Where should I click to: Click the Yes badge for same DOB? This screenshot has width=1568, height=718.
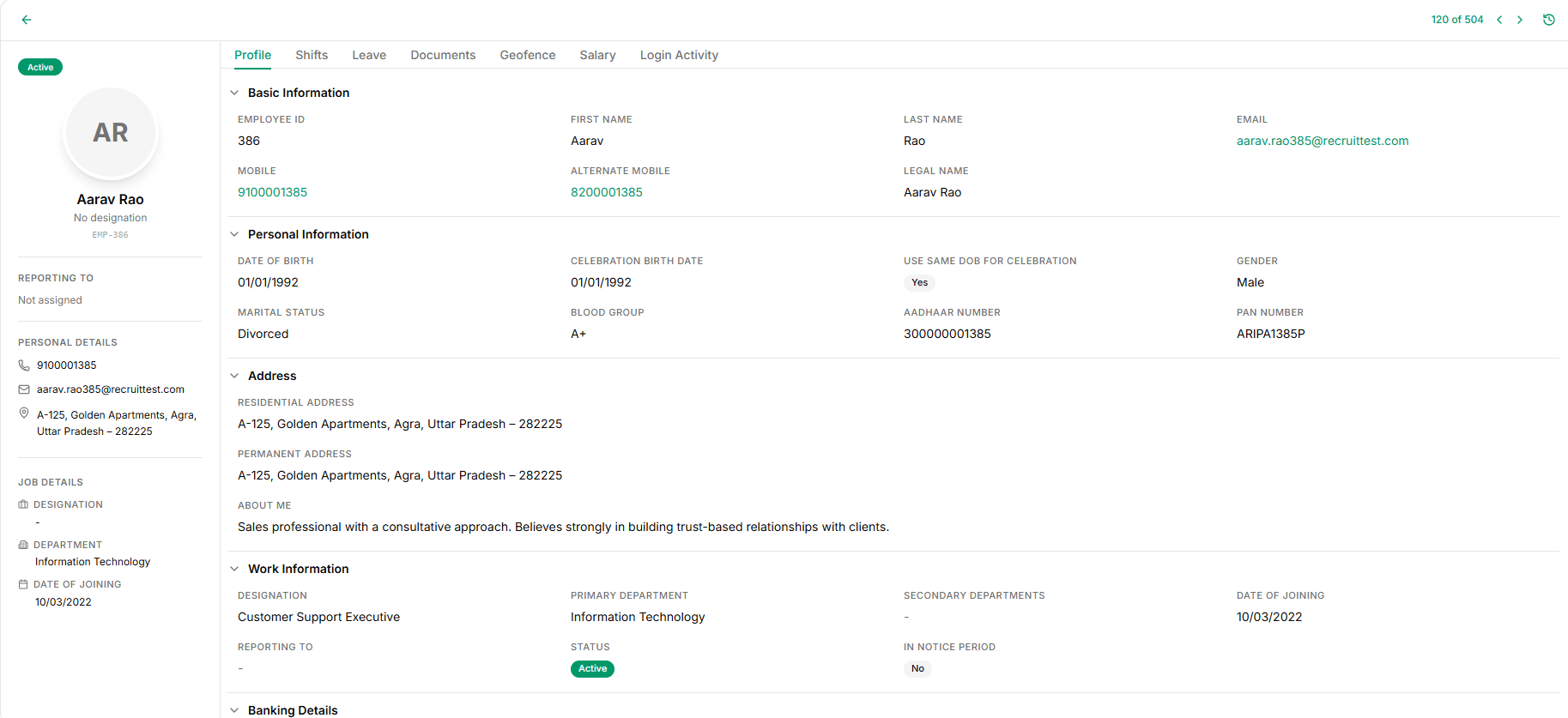(919, 282)
